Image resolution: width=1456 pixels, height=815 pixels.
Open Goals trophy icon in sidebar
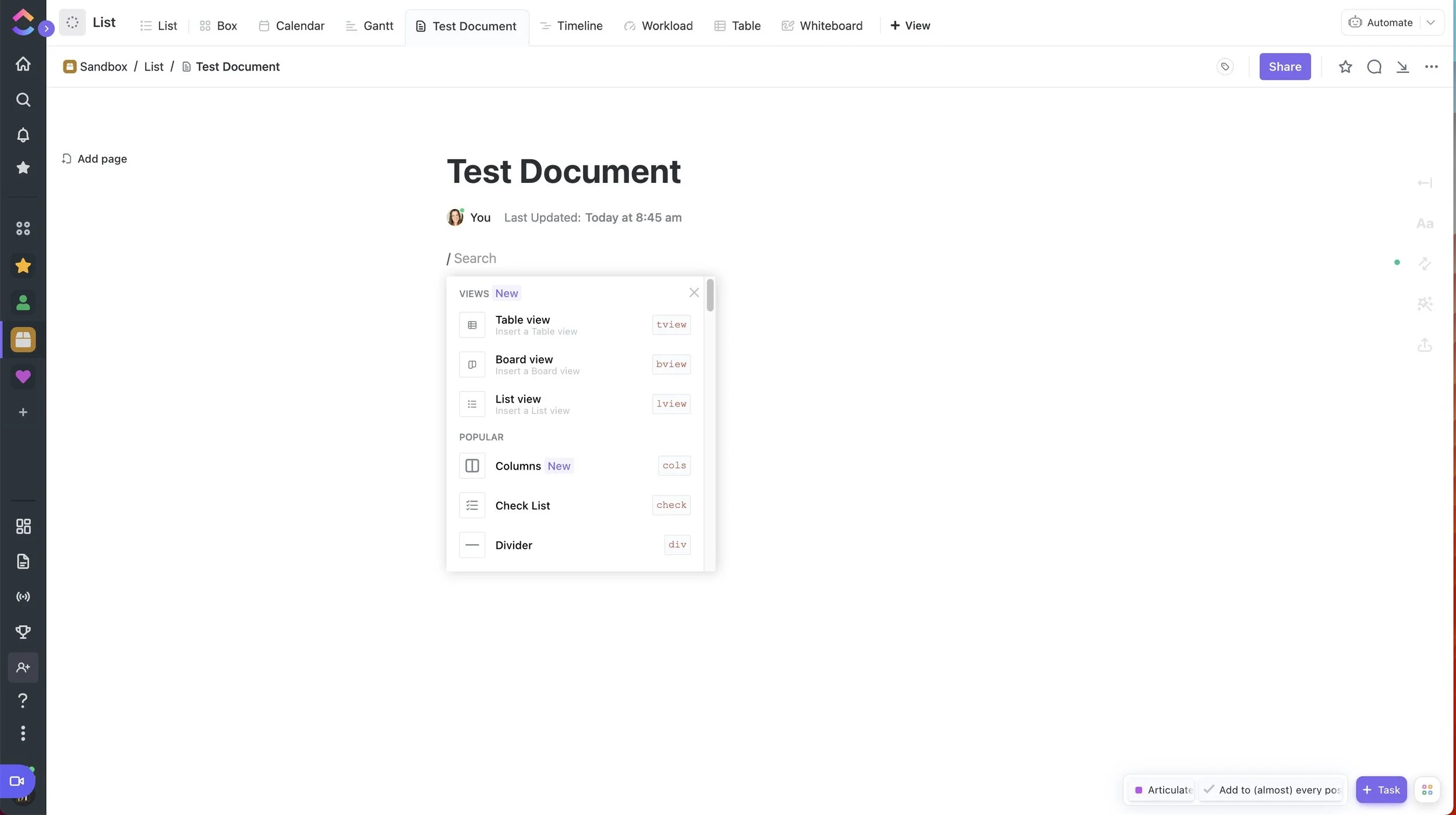pos(23,631)
